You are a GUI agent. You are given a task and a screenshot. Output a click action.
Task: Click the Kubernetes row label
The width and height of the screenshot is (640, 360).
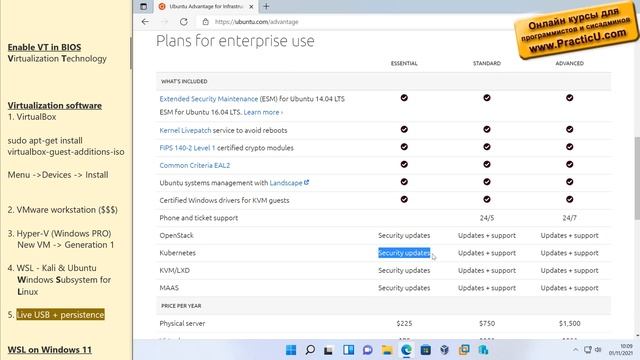click(x=178, y=253)
